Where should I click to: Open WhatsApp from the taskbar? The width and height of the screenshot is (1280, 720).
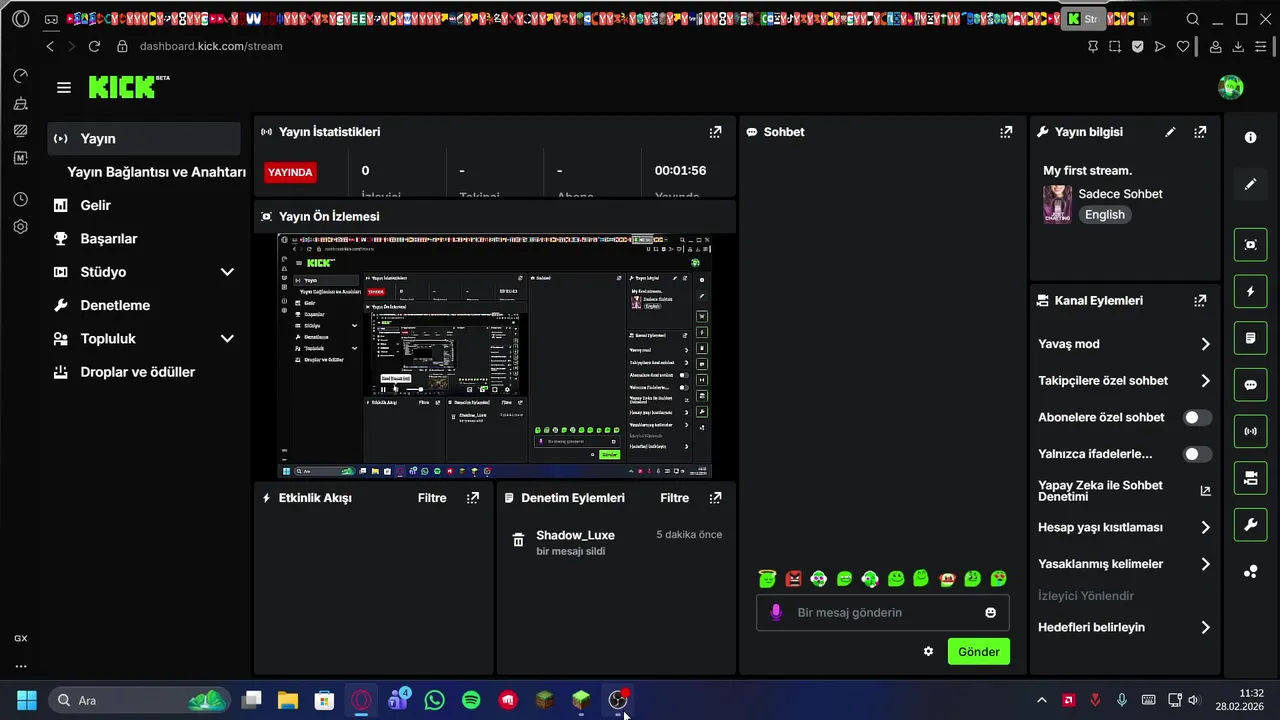coord(434,700)
